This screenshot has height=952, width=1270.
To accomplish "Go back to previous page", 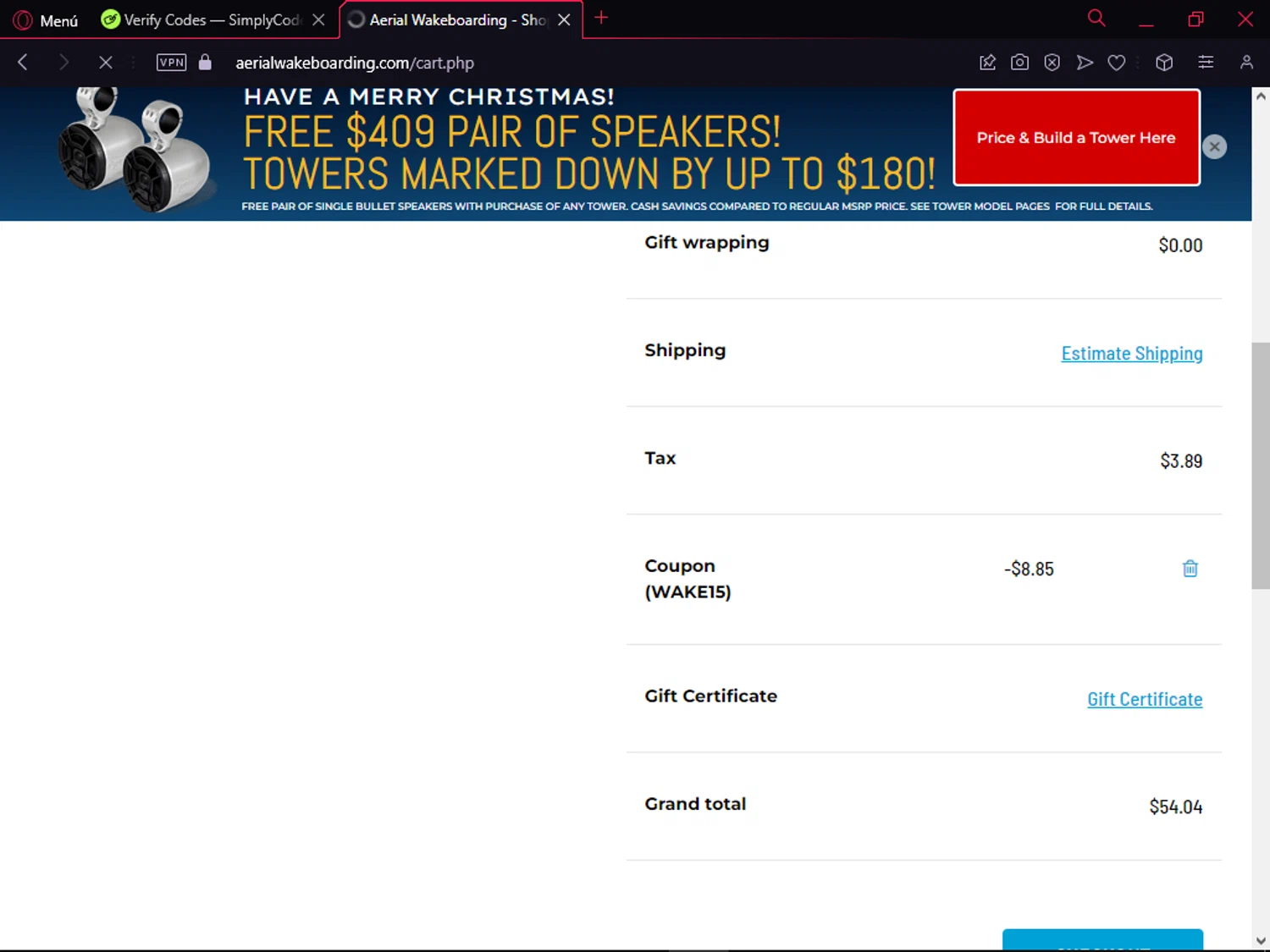I will coord(23,62).
